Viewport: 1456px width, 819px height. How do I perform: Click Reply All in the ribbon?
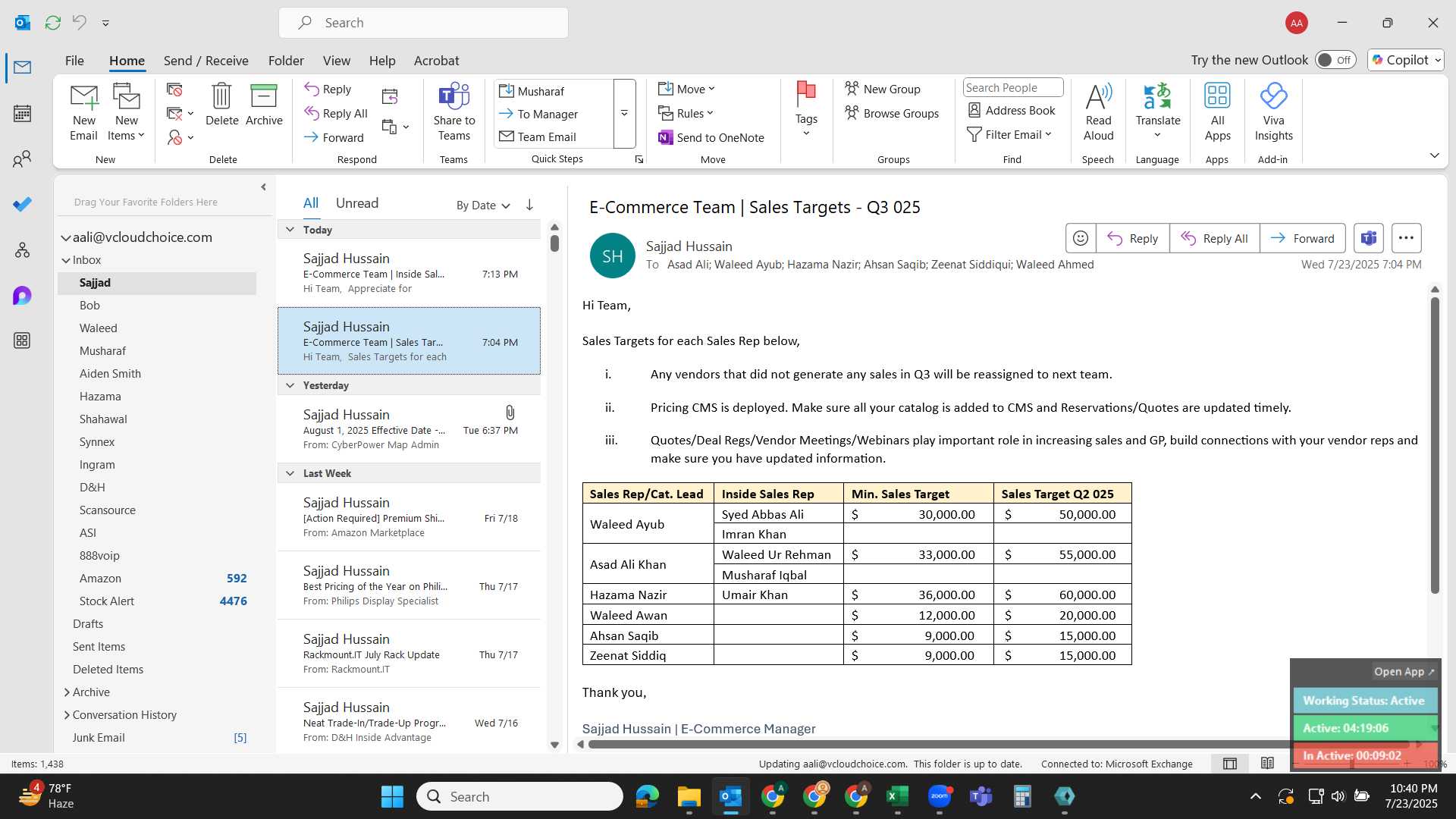336,114
